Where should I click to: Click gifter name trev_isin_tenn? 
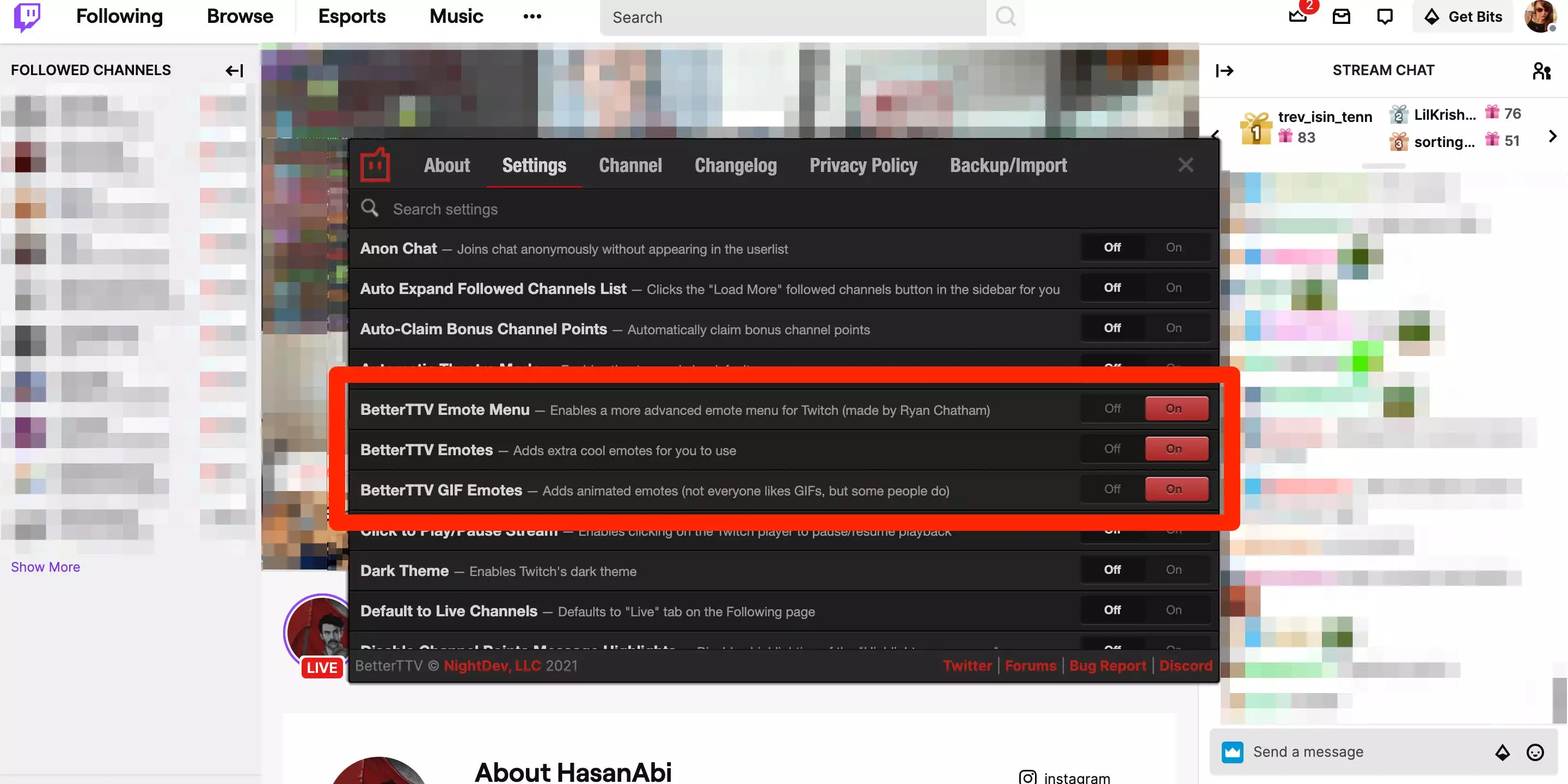[1325, 117]
